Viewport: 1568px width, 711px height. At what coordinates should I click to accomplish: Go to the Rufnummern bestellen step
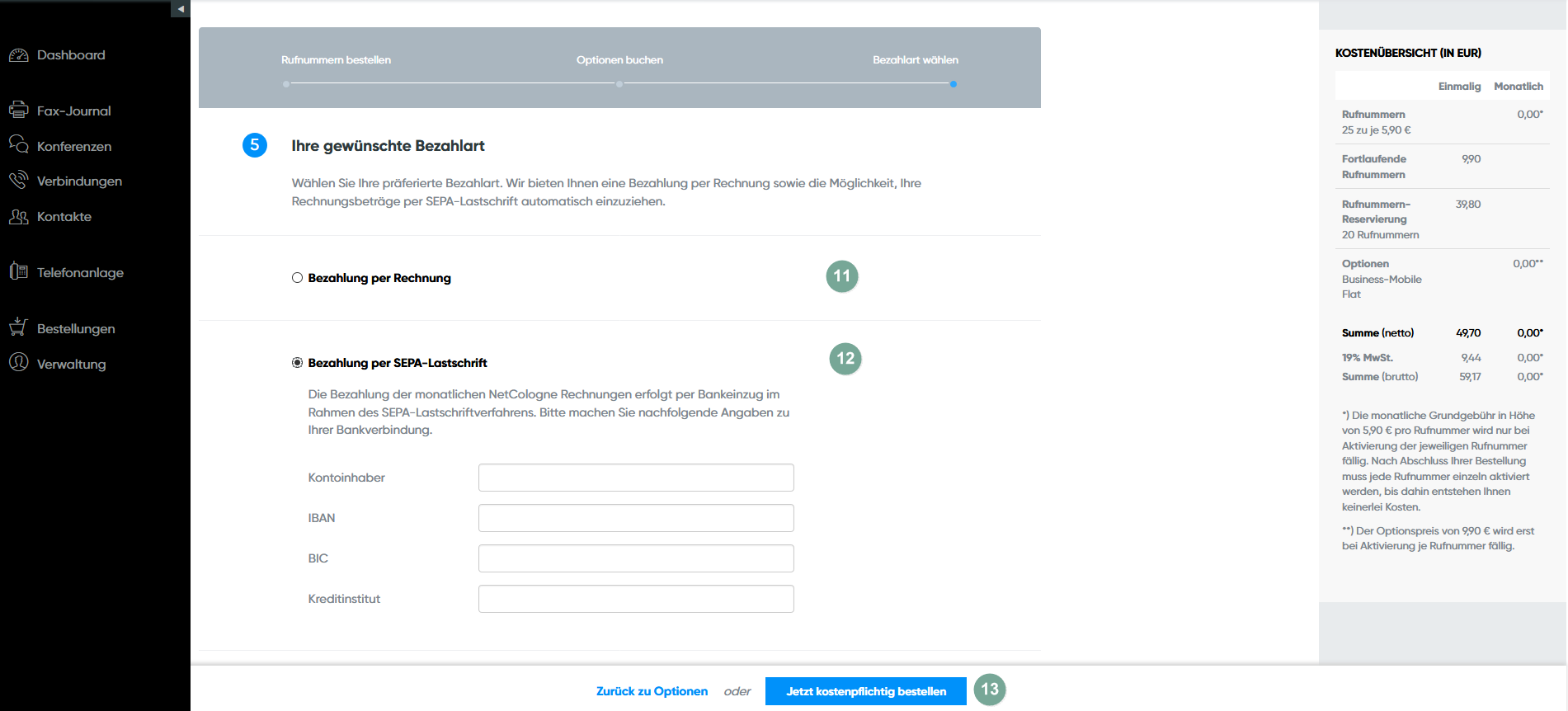tap(336, 60)
